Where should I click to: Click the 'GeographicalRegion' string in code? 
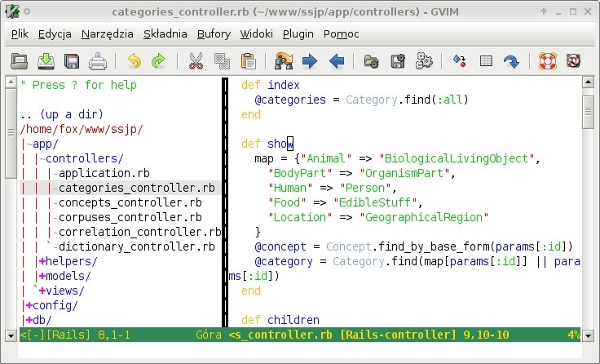tap(424, 217)
